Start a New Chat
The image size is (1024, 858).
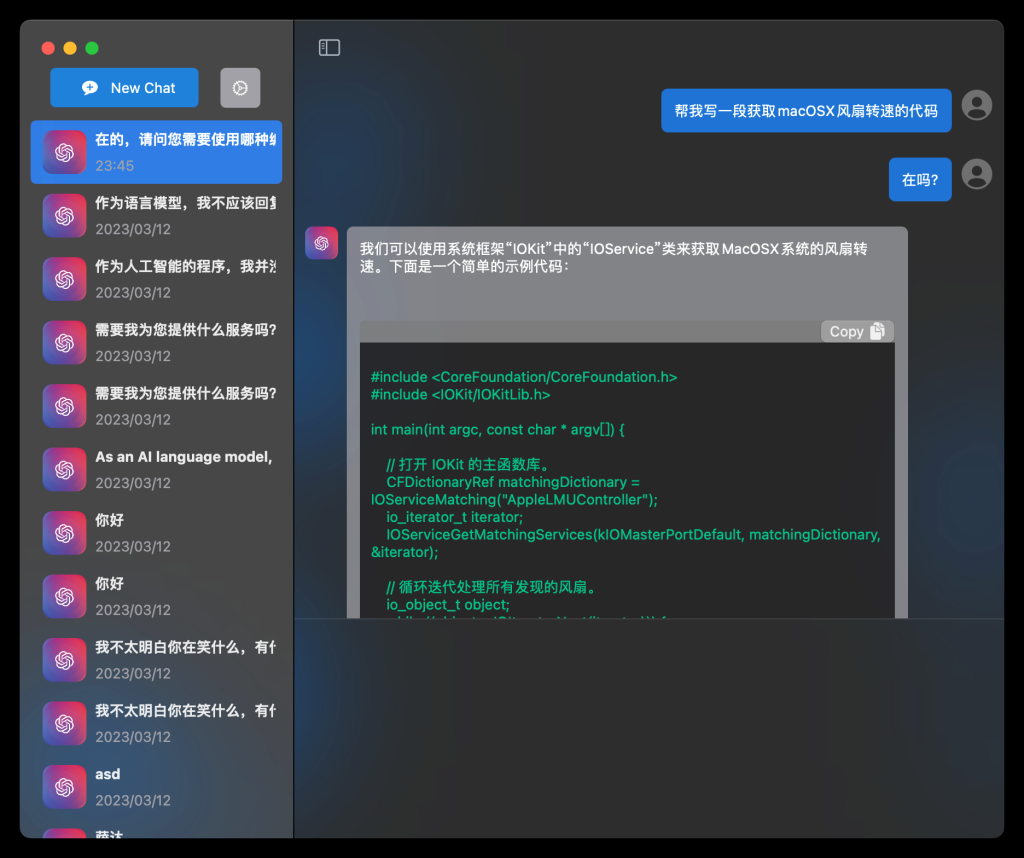[x=124, y=88]
